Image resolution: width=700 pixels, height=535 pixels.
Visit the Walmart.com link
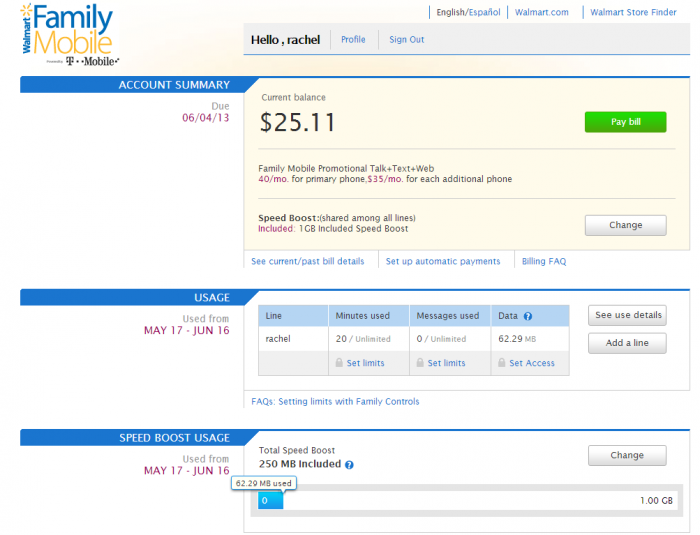pos(542,13)
